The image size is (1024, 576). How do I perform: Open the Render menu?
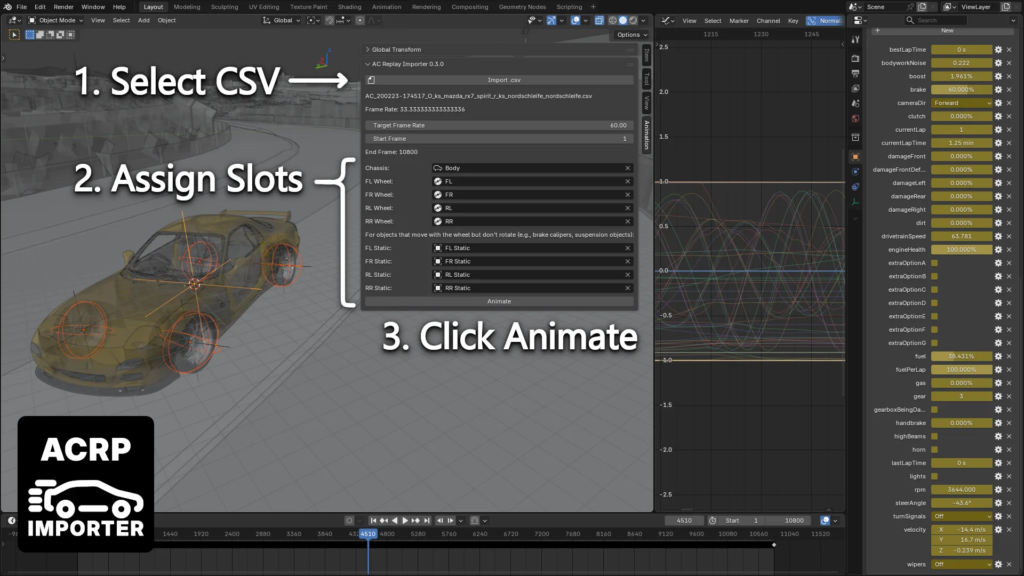63,7
